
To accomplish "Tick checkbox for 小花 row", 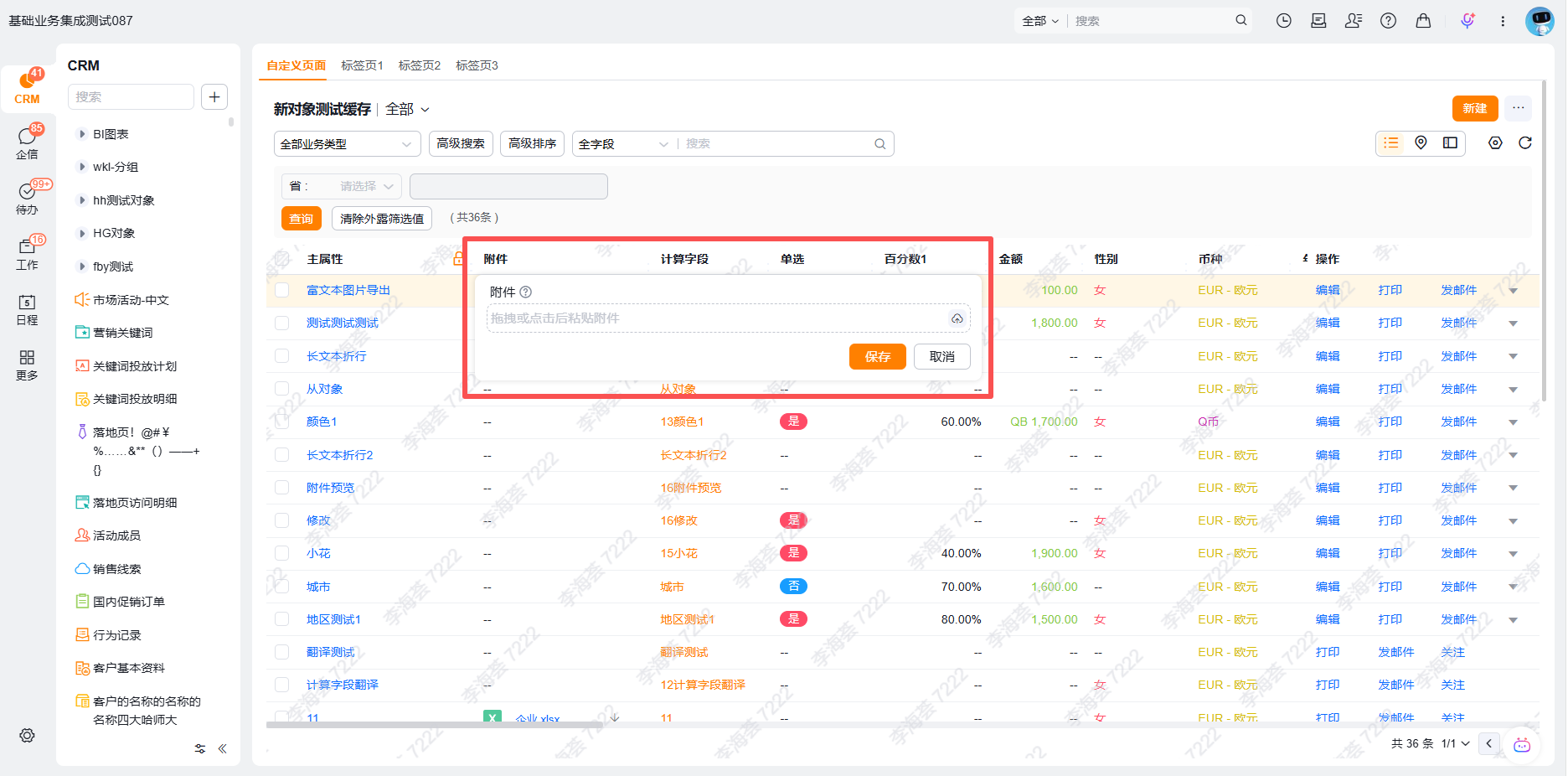I will click(282, 553).
